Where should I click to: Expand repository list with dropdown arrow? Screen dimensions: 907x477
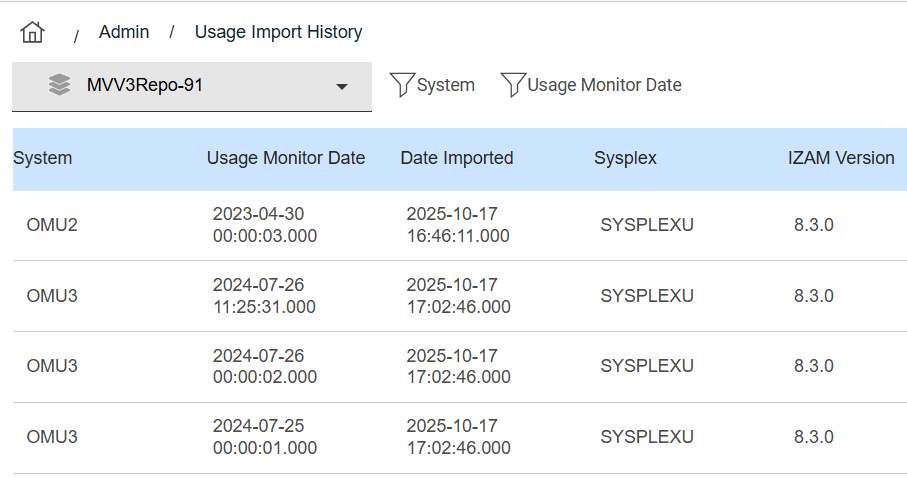342,87
